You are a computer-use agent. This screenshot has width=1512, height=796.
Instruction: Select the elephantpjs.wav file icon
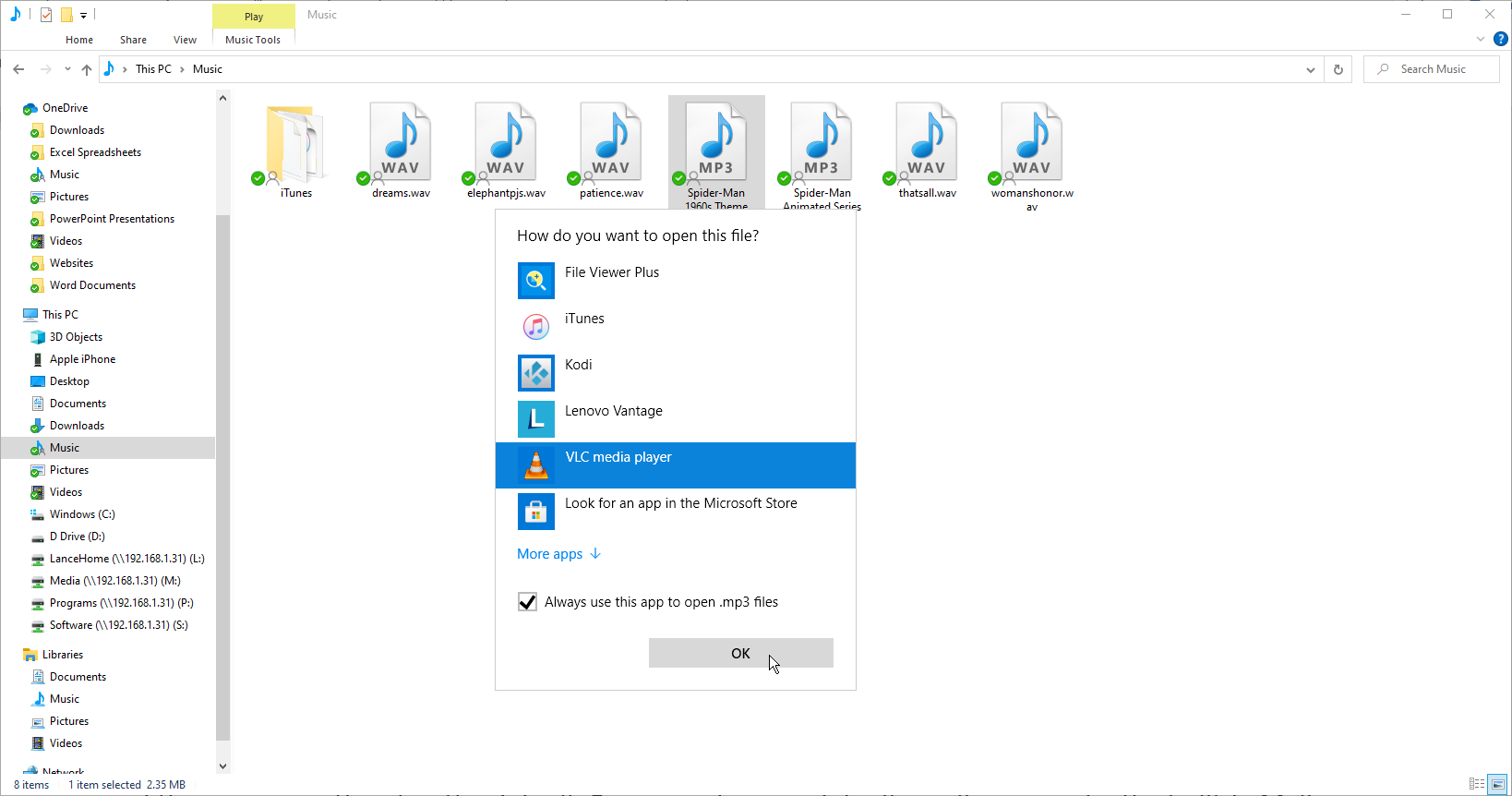pos(506,143)
